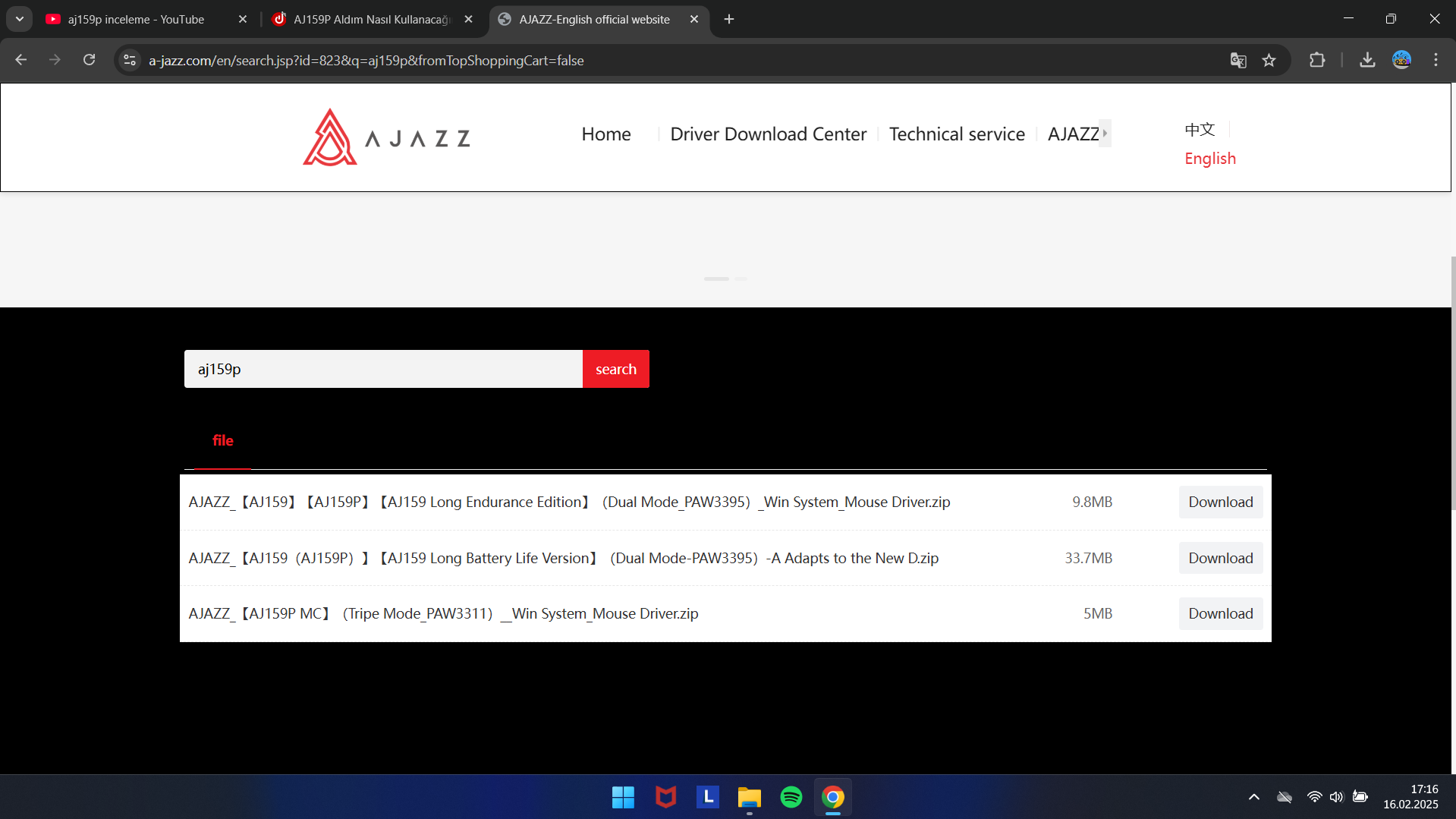Open the volume speaker tray icon

point(1336,797)
